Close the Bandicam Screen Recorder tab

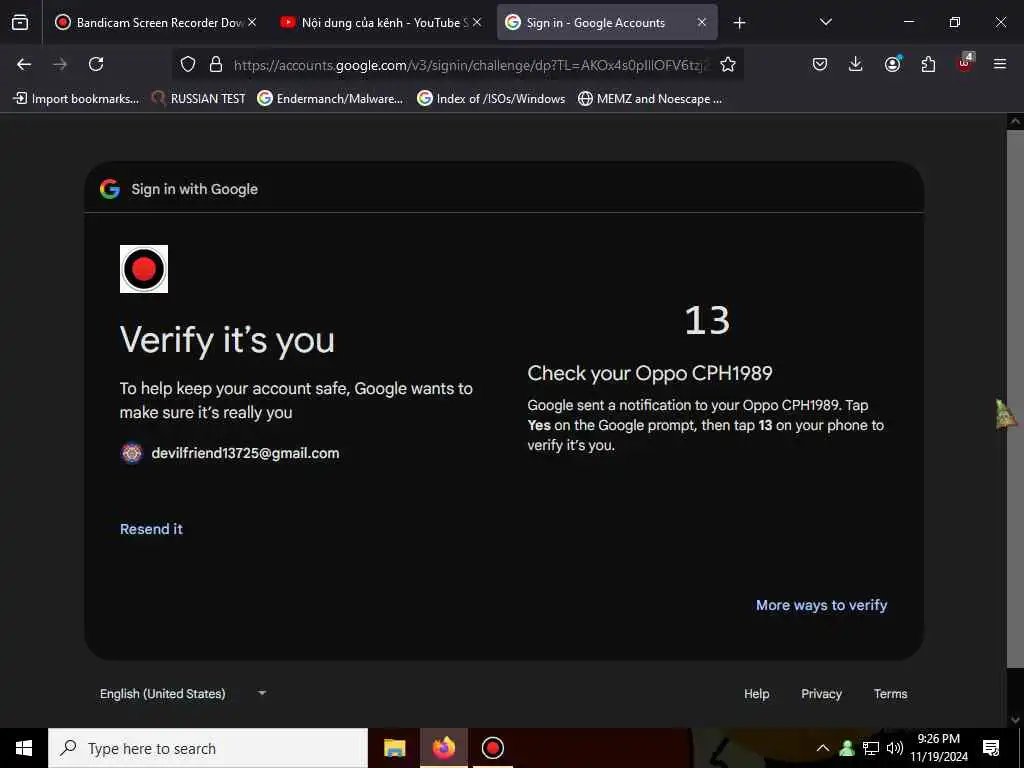pos(252,22)
